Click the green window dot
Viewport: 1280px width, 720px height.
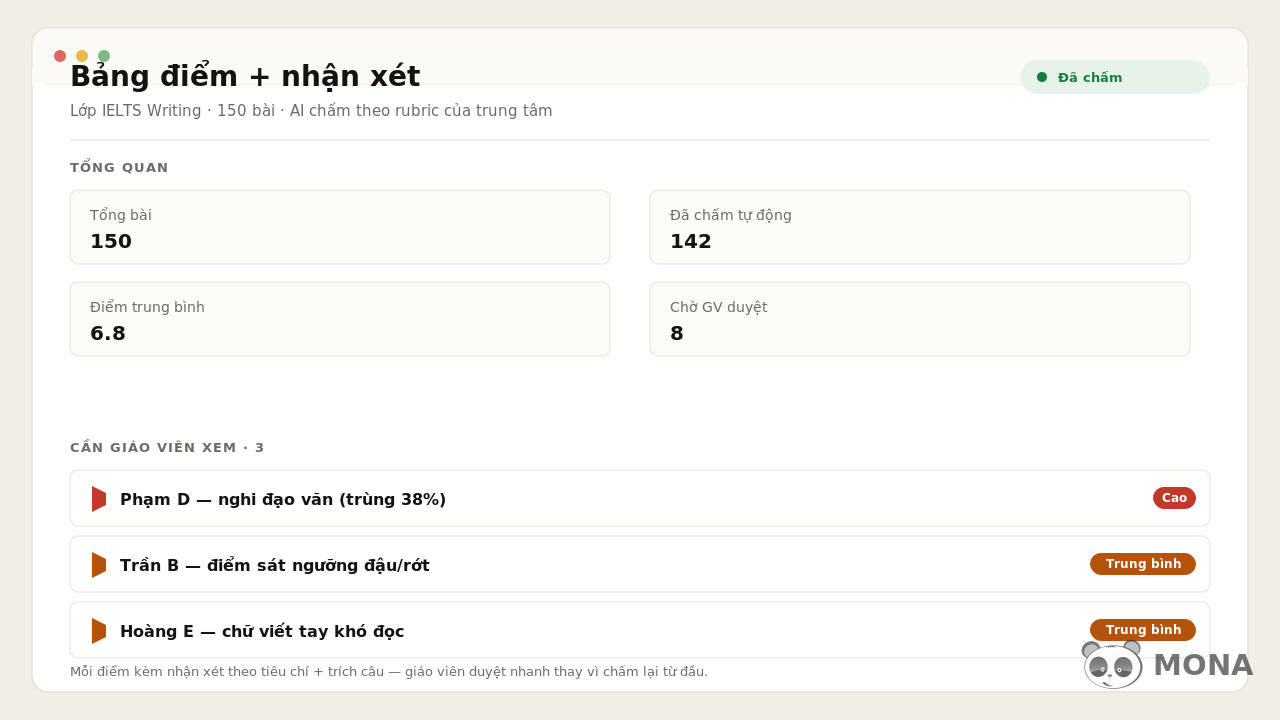104,56
